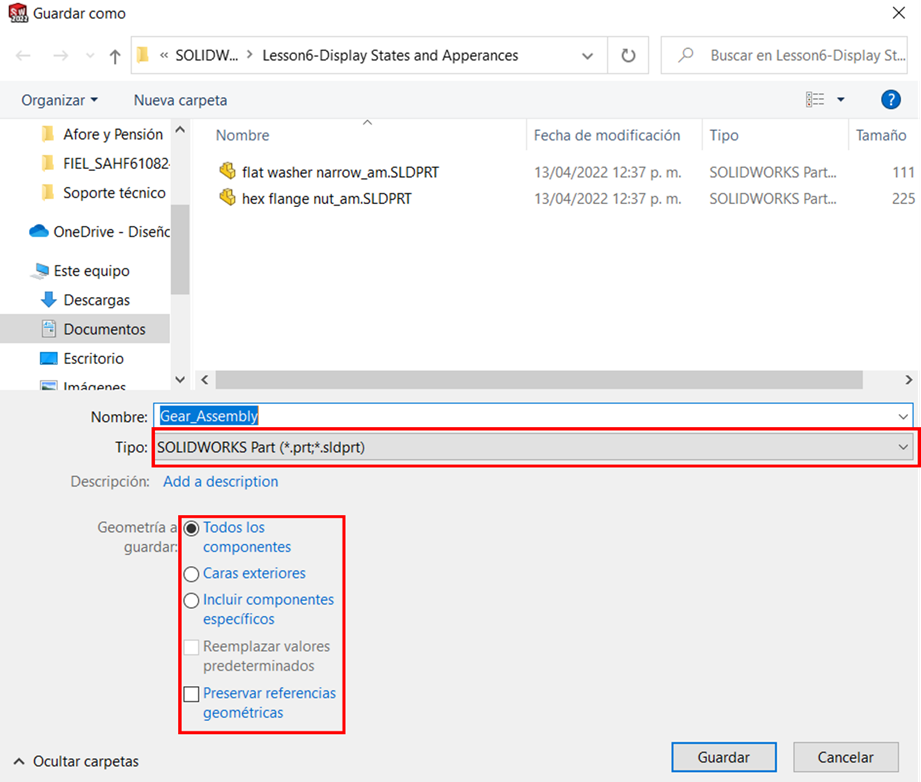Click the hex flange nut part icon
This screenshot has width=921, height=782.
point(227,197)
